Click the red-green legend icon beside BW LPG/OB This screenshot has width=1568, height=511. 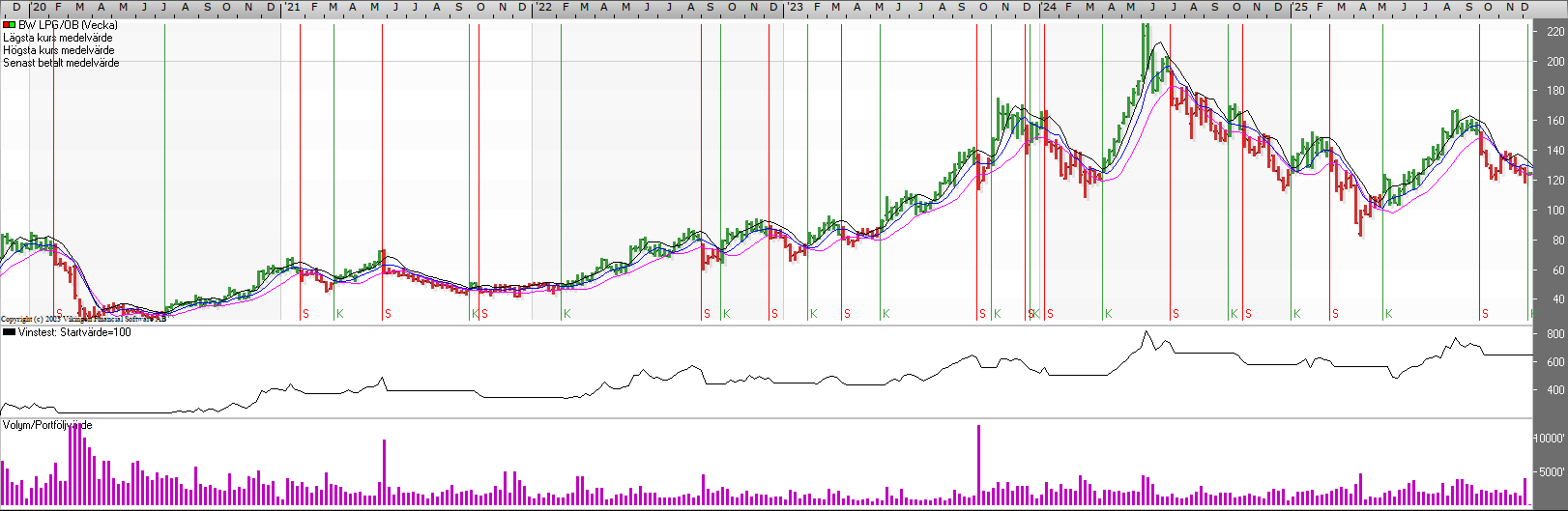[9, 25]
